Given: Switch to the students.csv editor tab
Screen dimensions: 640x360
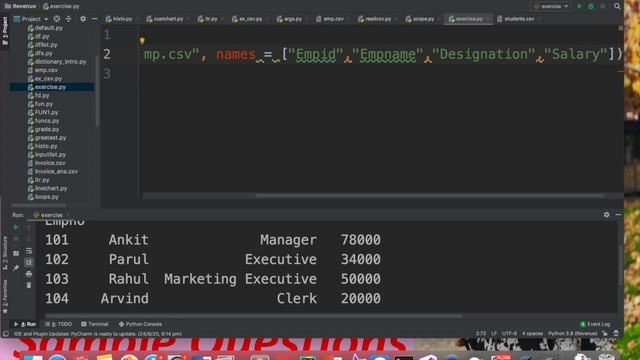Looking at the screenshot, I should click(518, 19).
